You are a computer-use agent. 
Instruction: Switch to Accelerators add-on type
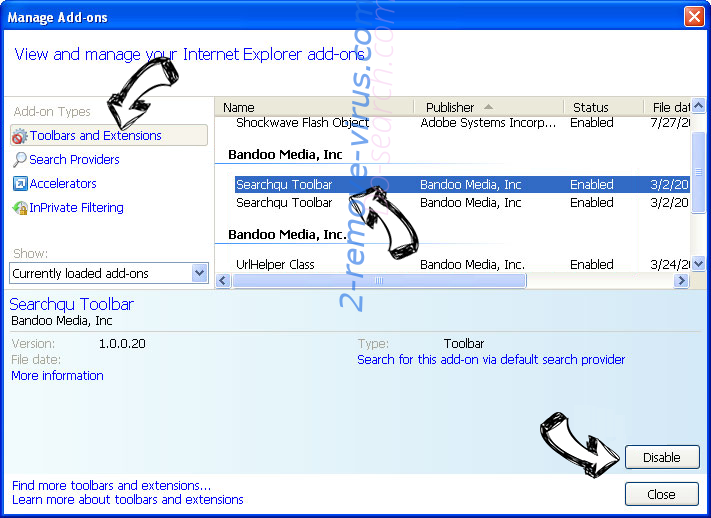click(x=63, y=184)
